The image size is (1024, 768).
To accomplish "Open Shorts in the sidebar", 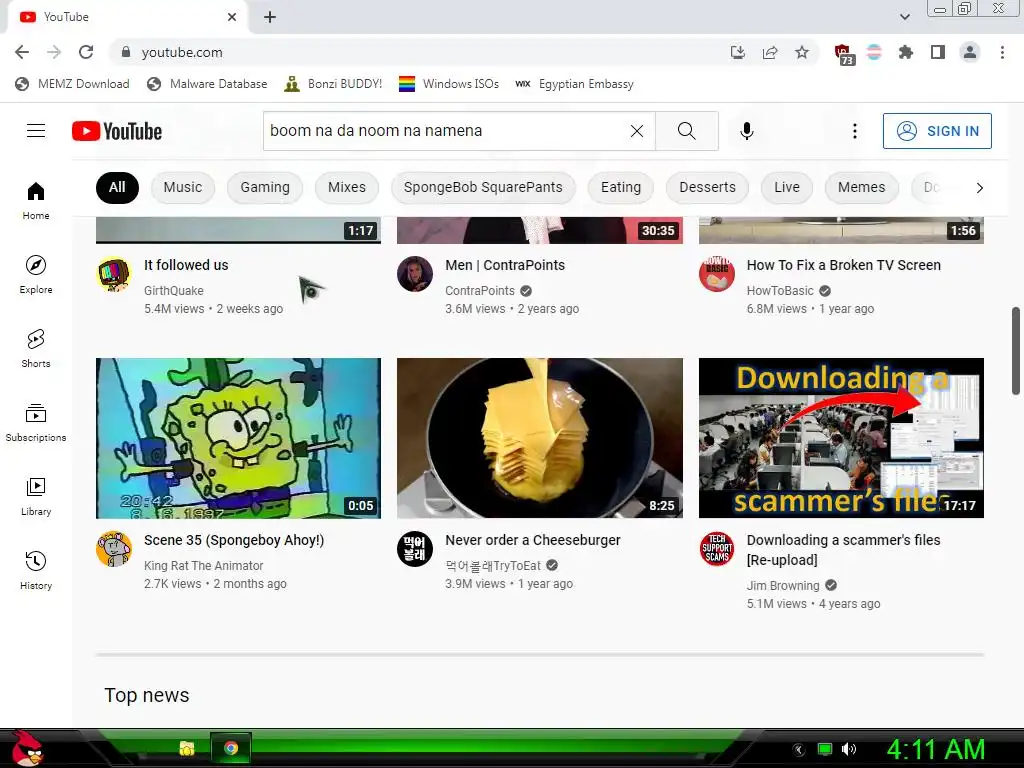I will click(36, 348).
